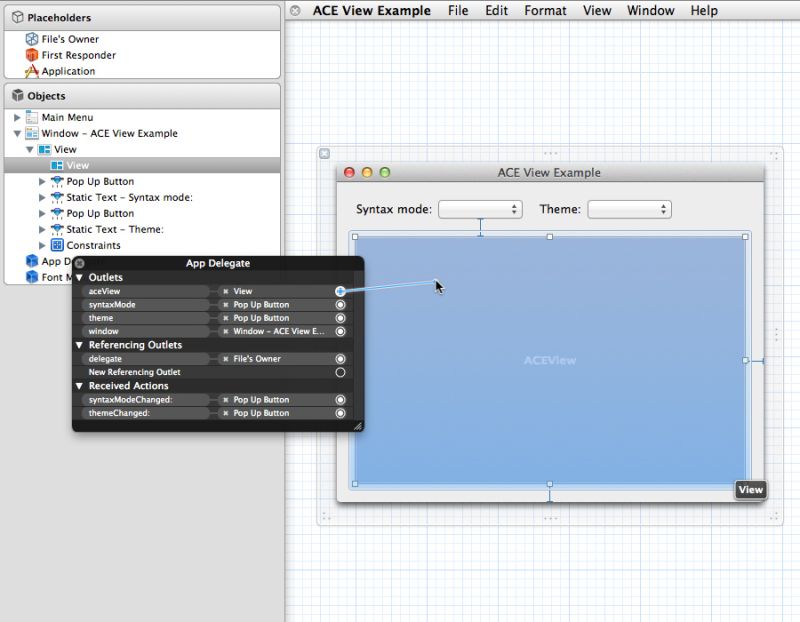Screen dimensions: 800x622
Task: Click the syntaxModeChanged: action name
Action: [x=131, y=400]
